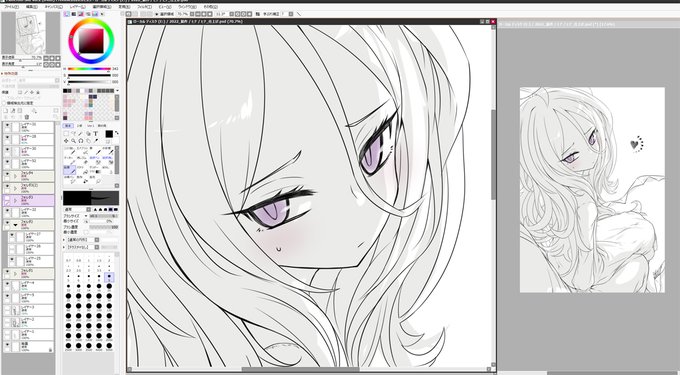The image size is (680, 375).
Task: Swap foreground and background colors arrow
Action: tap(117, 133)
